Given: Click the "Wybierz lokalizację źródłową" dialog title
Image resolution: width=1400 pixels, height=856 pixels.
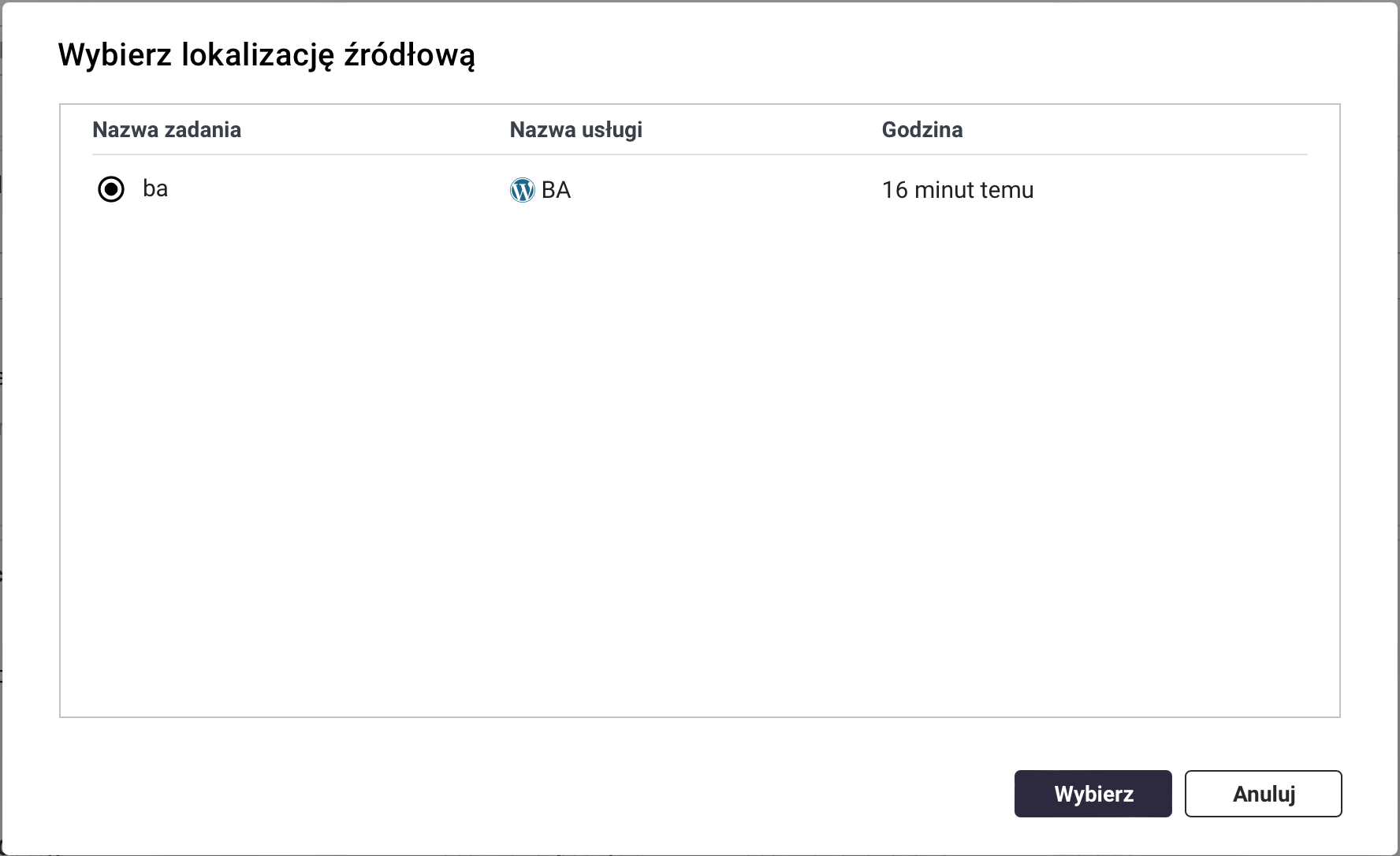Looking at the screenshot, I should (x=266, y=55).
